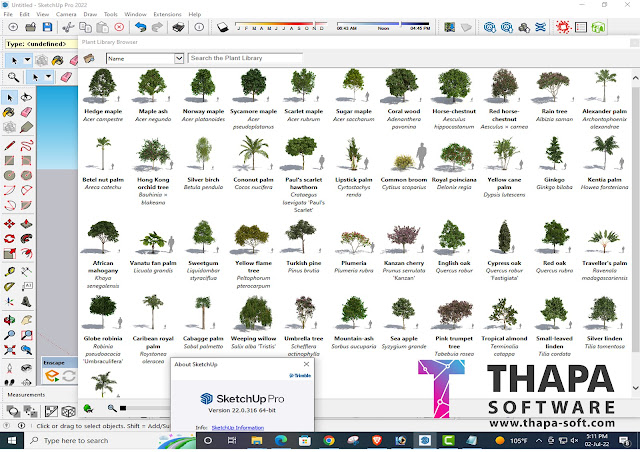Select the Ginkgo tree thumbnail
640x452 pixels.
point(554,154)
